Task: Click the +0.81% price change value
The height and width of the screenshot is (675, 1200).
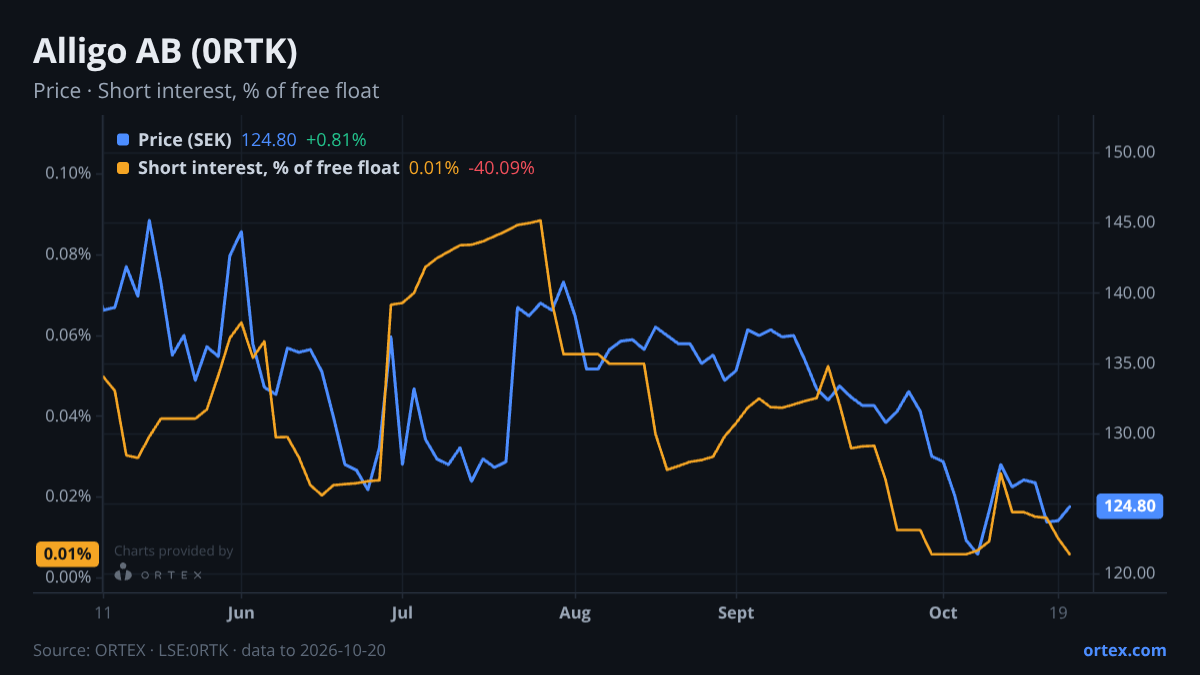Action: click(x=336, y=140)
